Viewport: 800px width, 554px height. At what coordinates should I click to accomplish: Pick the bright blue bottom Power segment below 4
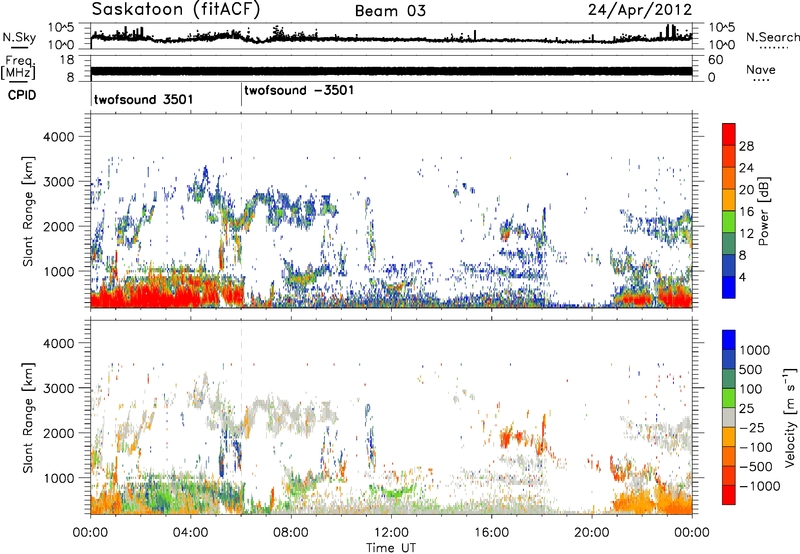coord(729,287)
